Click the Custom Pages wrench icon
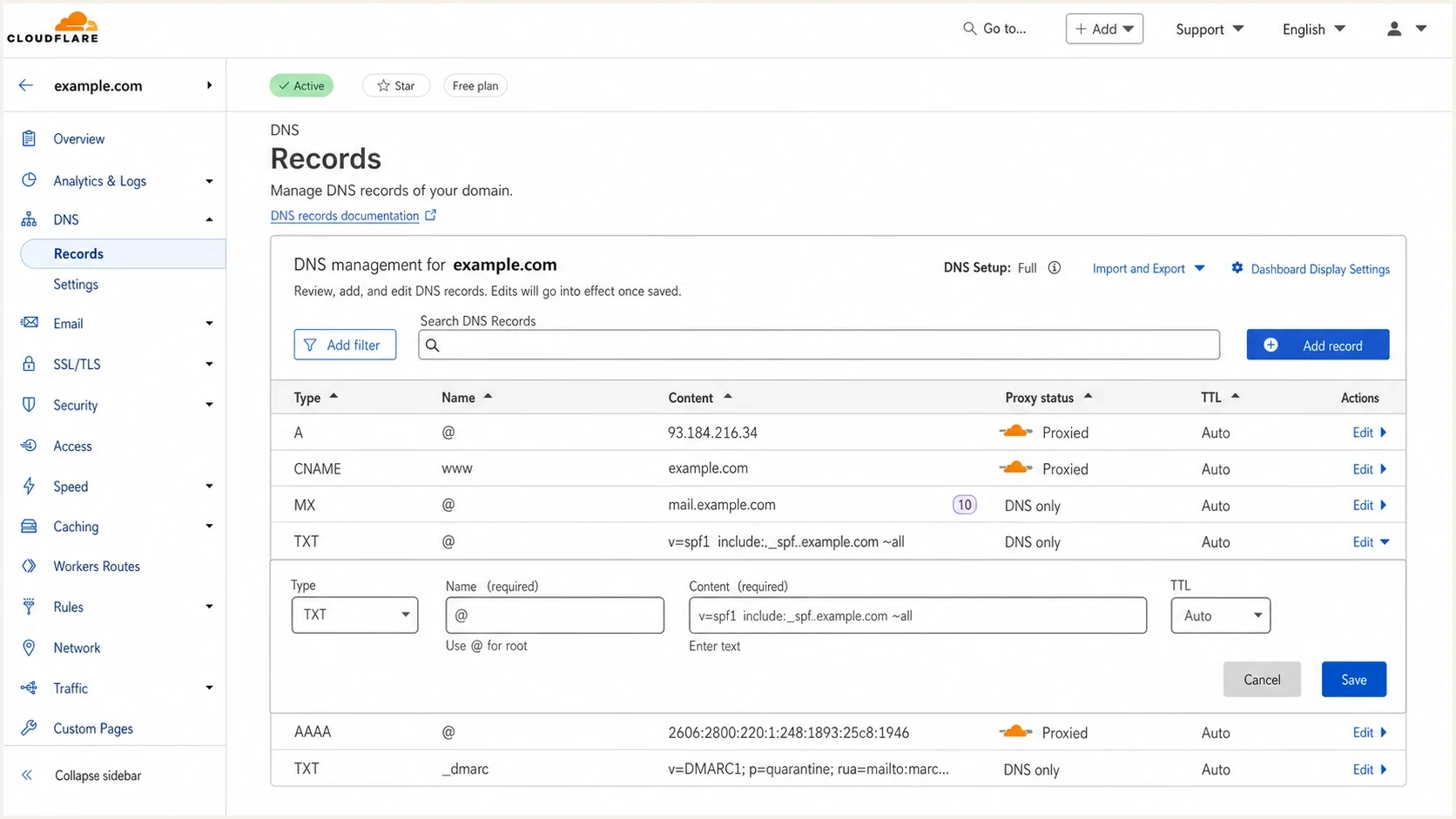 click(29, 728)
